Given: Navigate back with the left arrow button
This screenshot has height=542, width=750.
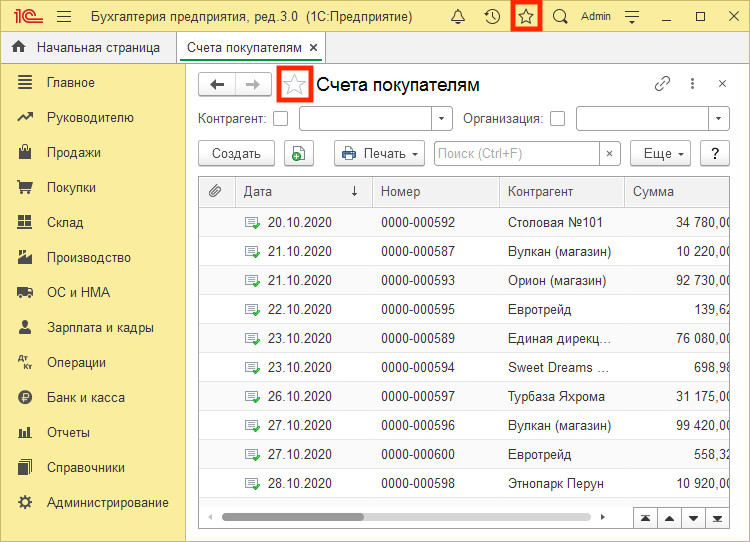Looking at the screenshot, I should tap(216, 85).
